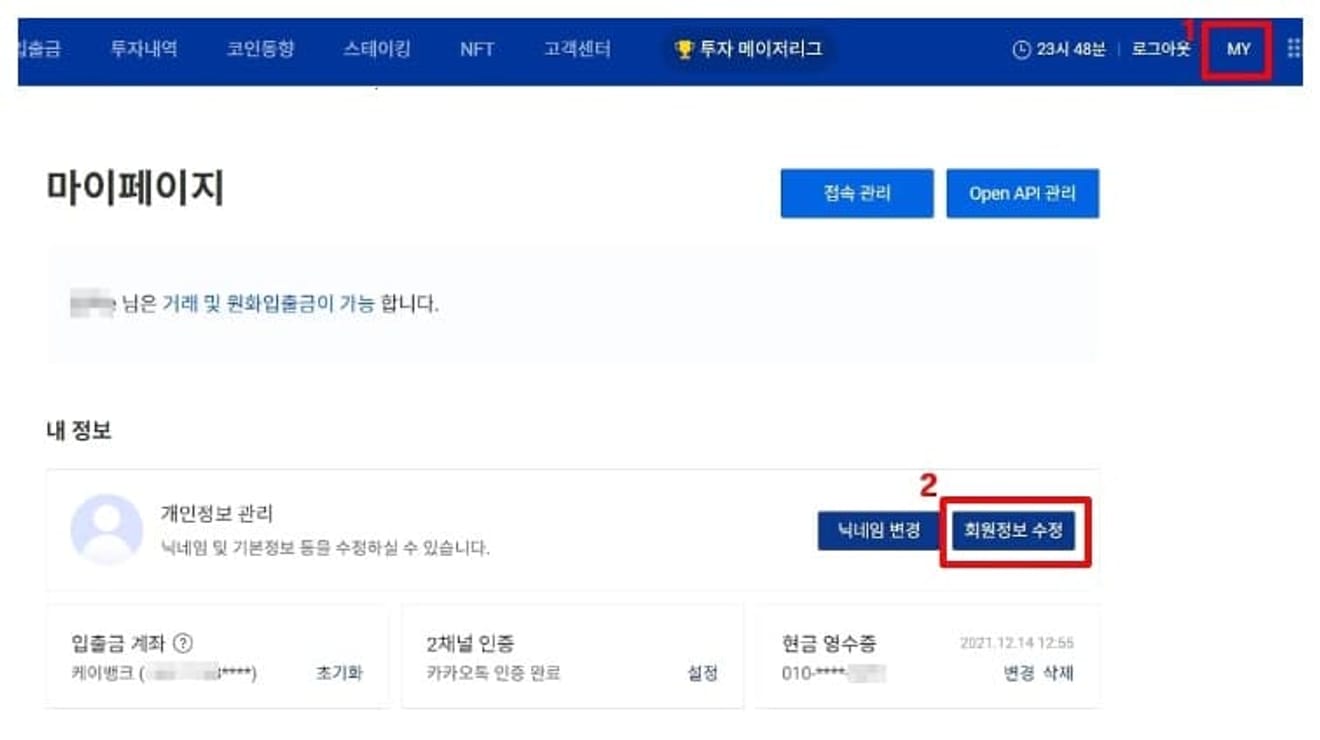Click the 로그아웃 link

pos(1161,48)
